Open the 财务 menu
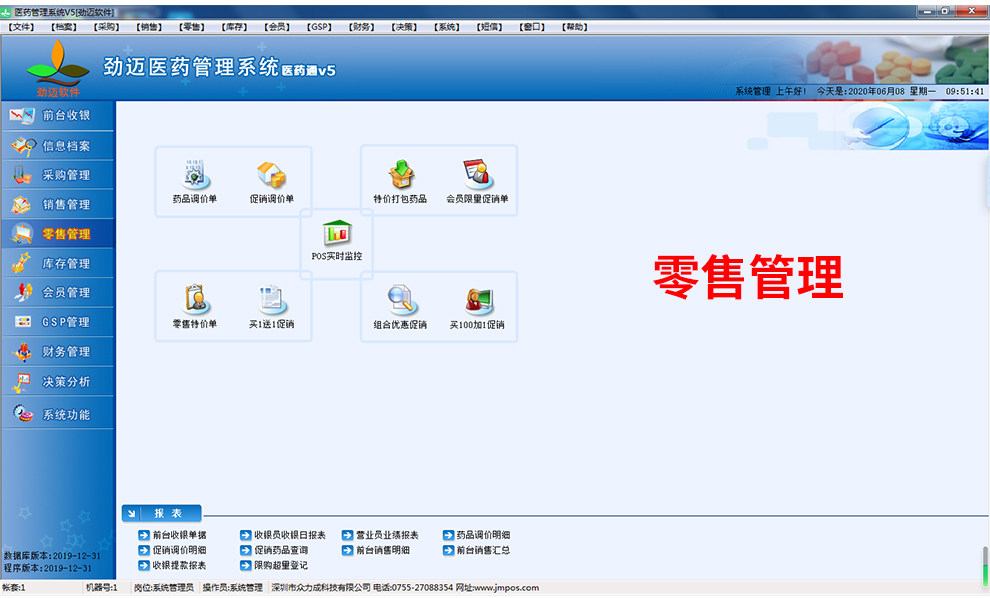The width and height of the screenshot is (990, 598). [x=362, y=27]
